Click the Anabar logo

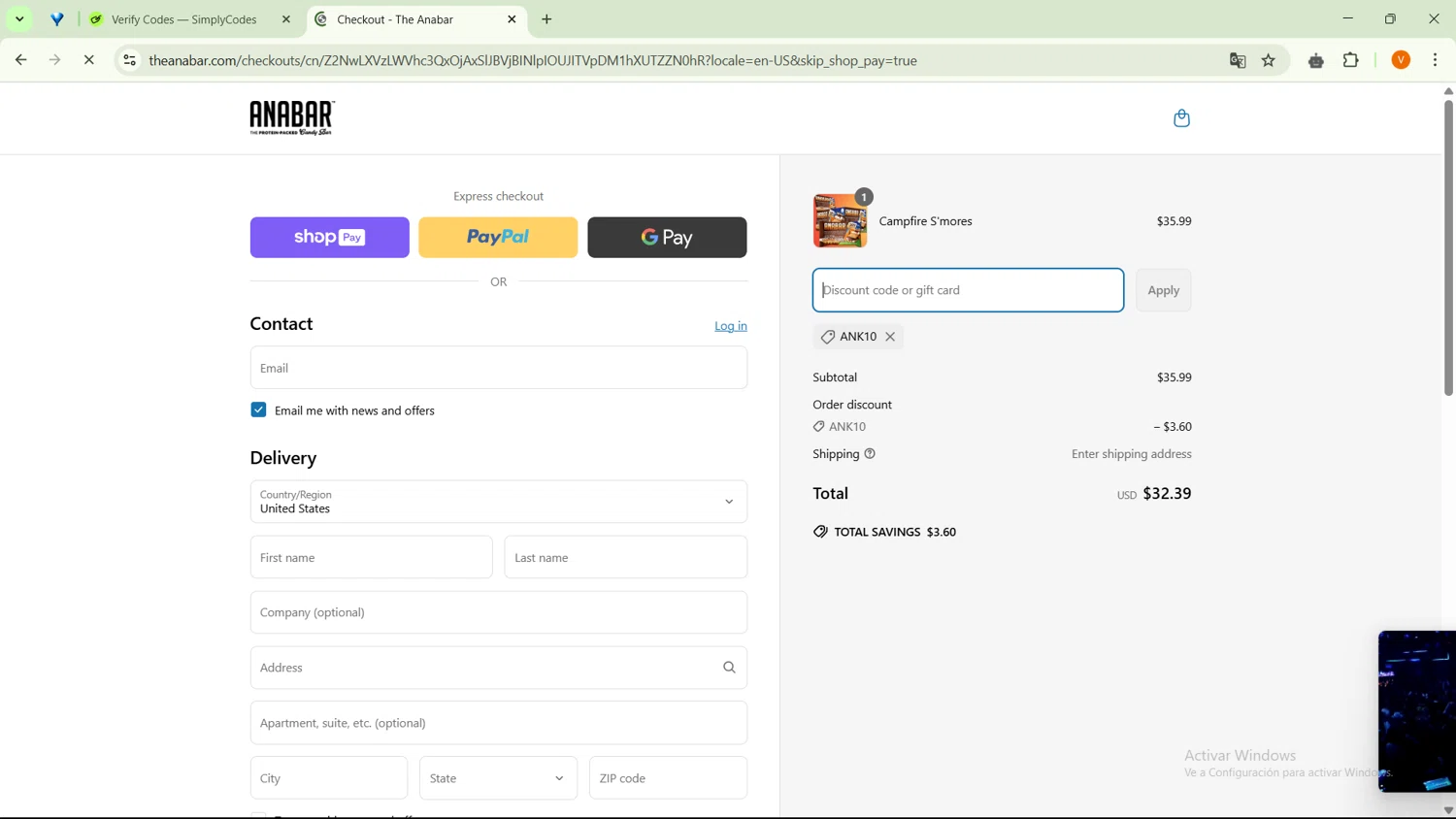292,118
